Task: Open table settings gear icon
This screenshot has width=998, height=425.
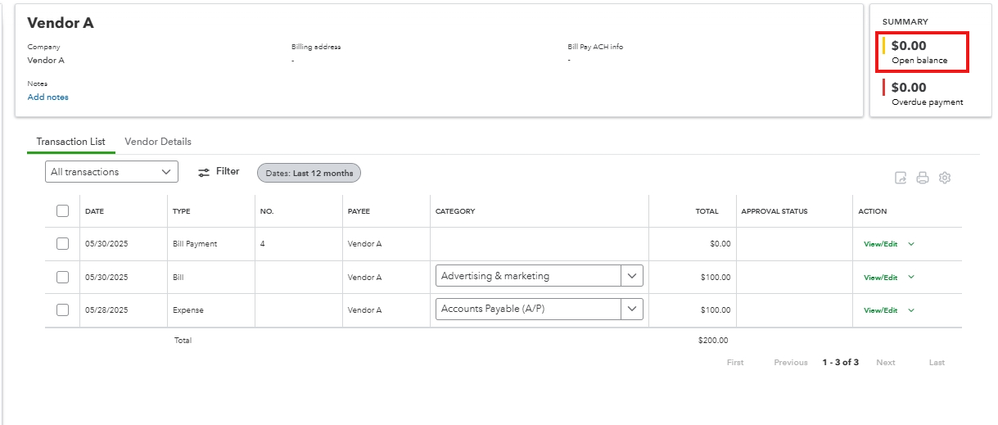Action: tap(944, 178)
